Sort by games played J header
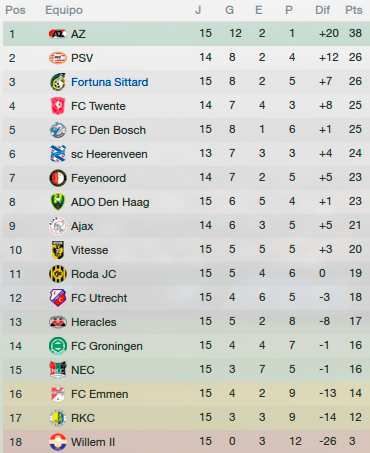This screenshot has width=370, height=453. coord(198,10)
